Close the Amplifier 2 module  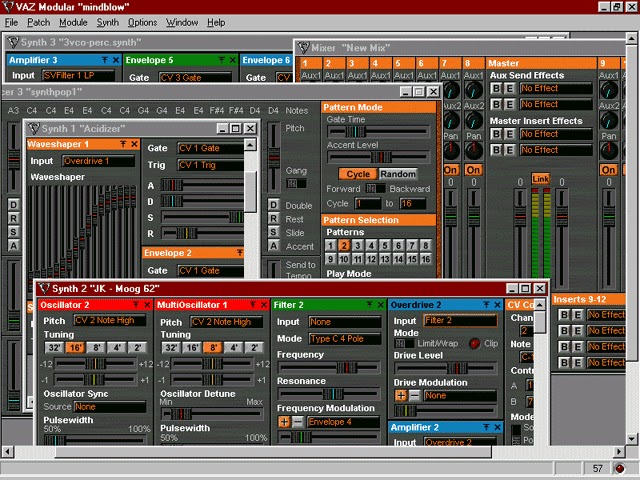tap(497, 427)
